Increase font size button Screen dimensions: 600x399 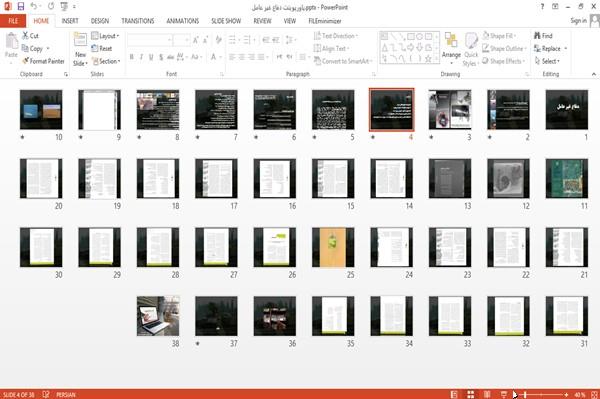click(196, 40)
